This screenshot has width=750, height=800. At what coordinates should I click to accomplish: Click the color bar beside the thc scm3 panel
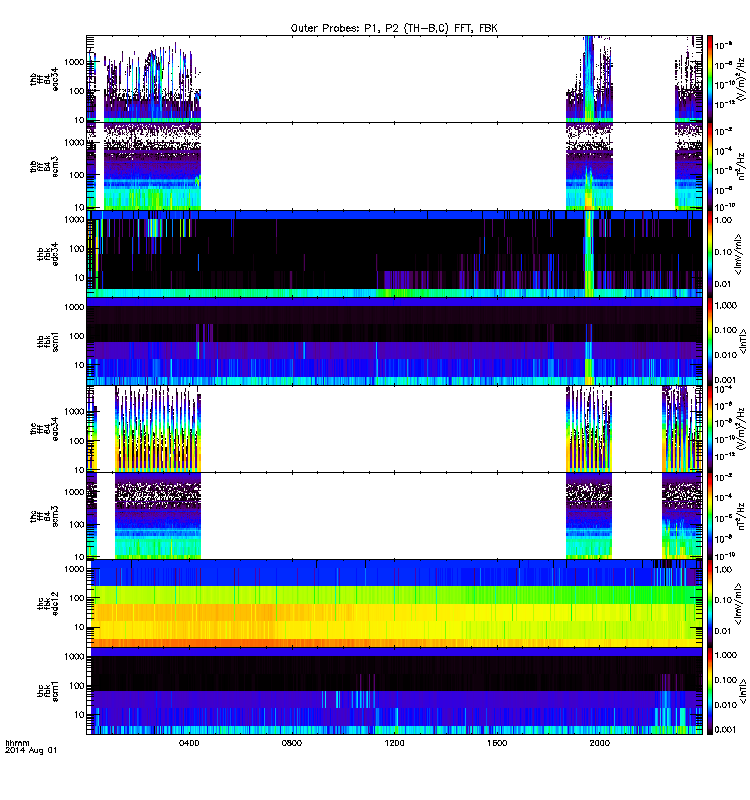(x=709, y=516)
